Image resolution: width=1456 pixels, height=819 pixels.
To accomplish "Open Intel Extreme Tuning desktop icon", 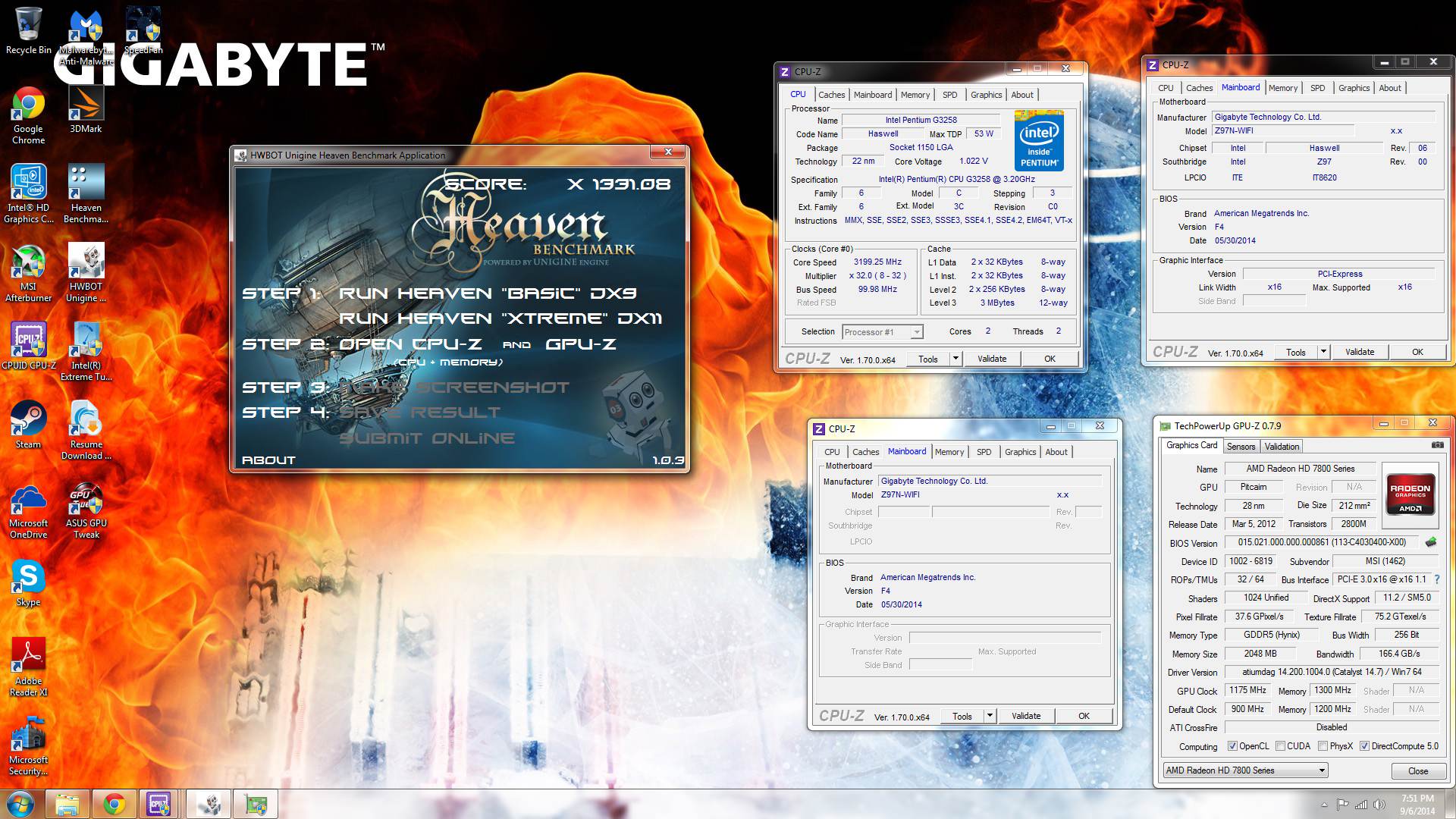I will click(x=86, y=352).
